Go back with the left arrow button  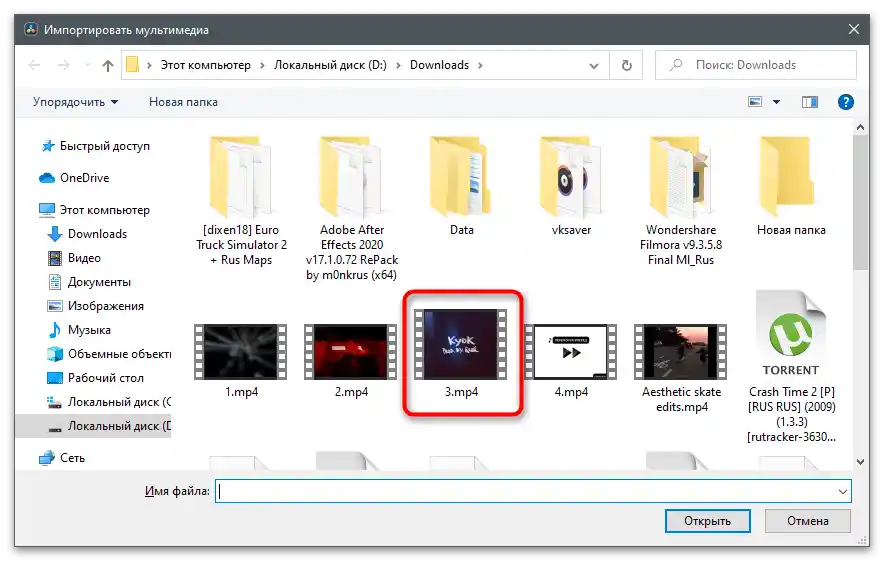[34, 65]
